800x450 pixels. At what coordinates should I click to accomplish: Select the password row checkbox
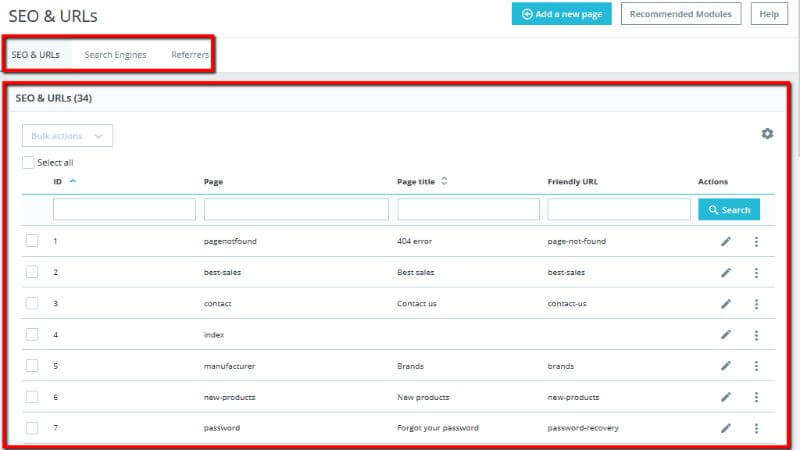[x=32, y=428]
